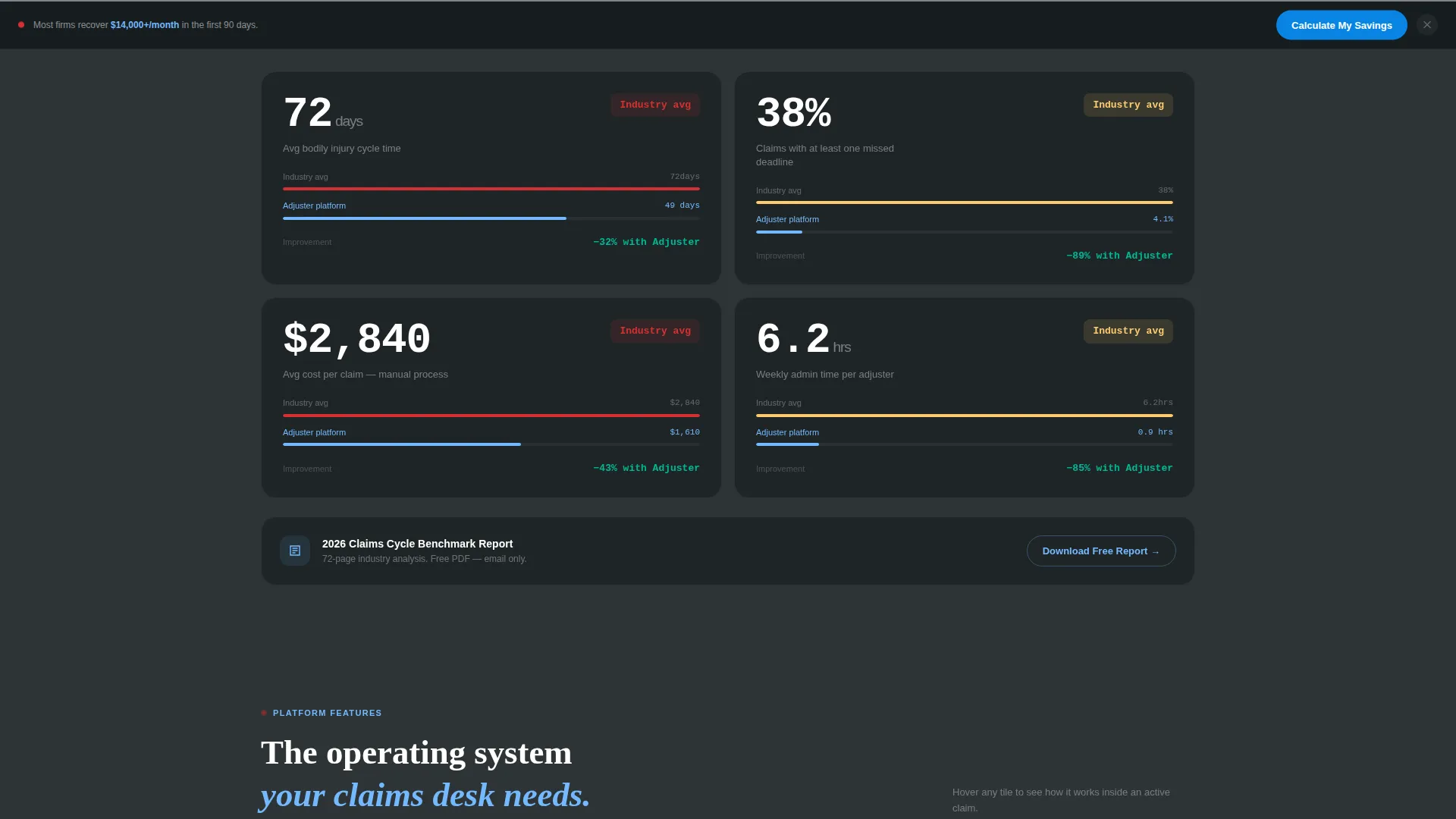This screenshot has height=819, width=1456.
Task: Select the Industry avg badge on 38% card
Action: pyautogui.click(x=1128, y=105)
